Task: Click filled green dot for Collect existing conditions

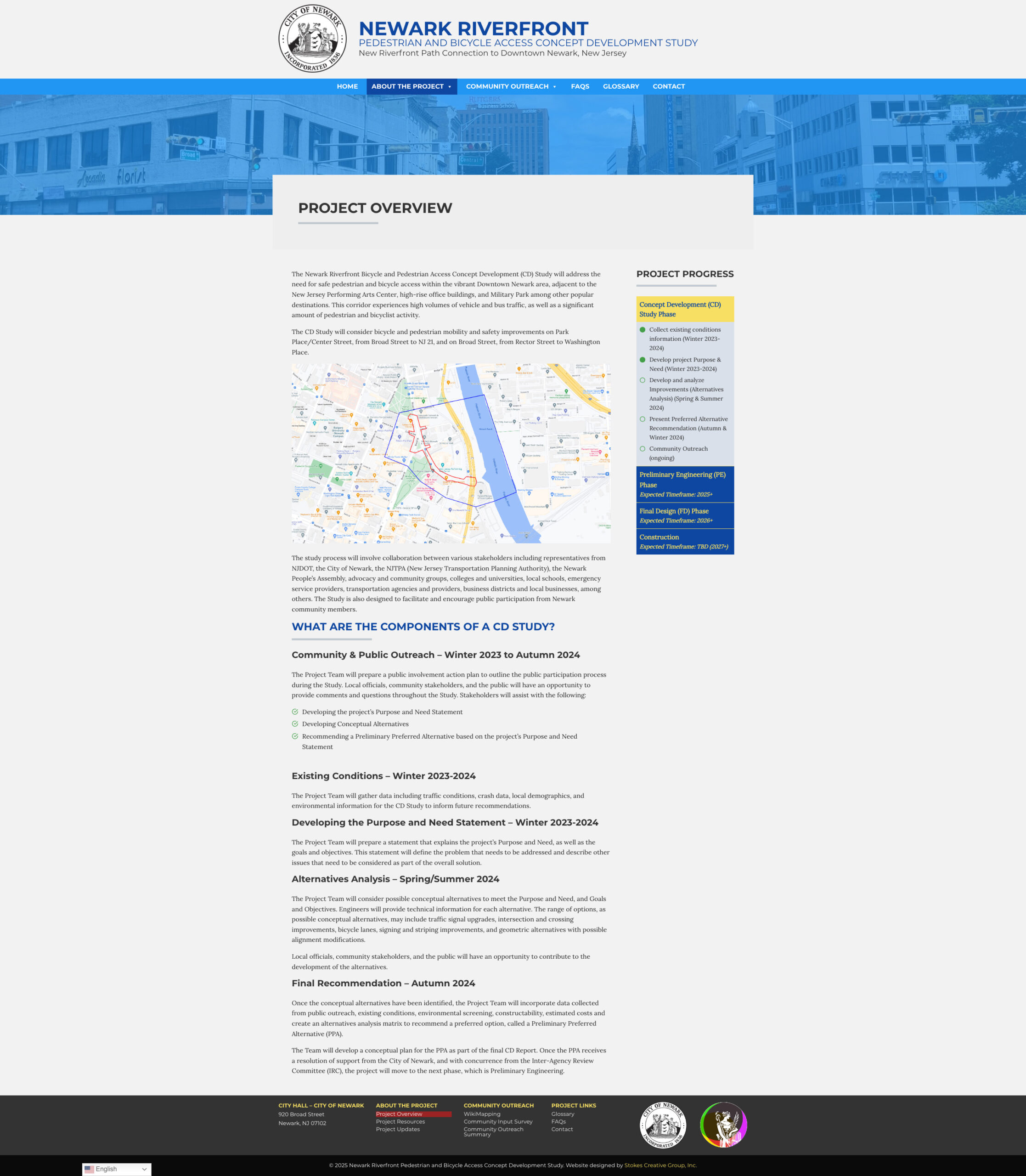Action: (643, 330)
